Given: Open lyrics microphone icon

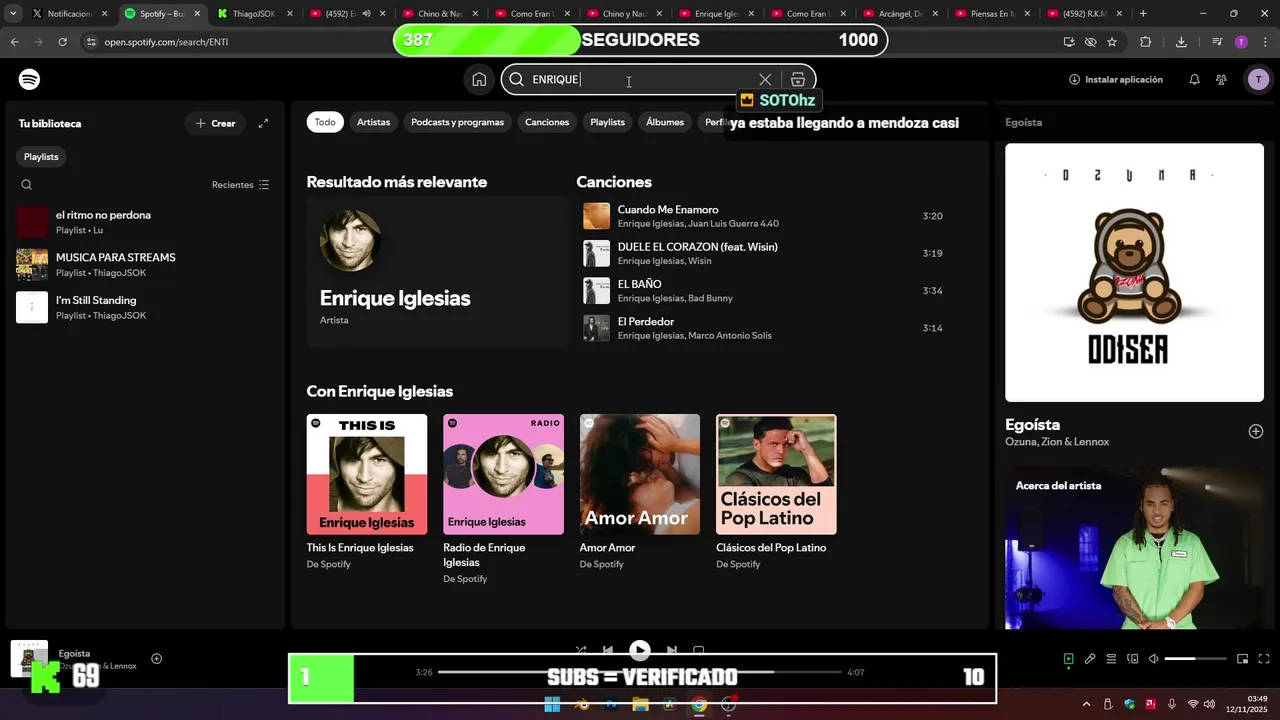Looking at the screenshot, I should pyautogui.click(x=1090, y=659).
